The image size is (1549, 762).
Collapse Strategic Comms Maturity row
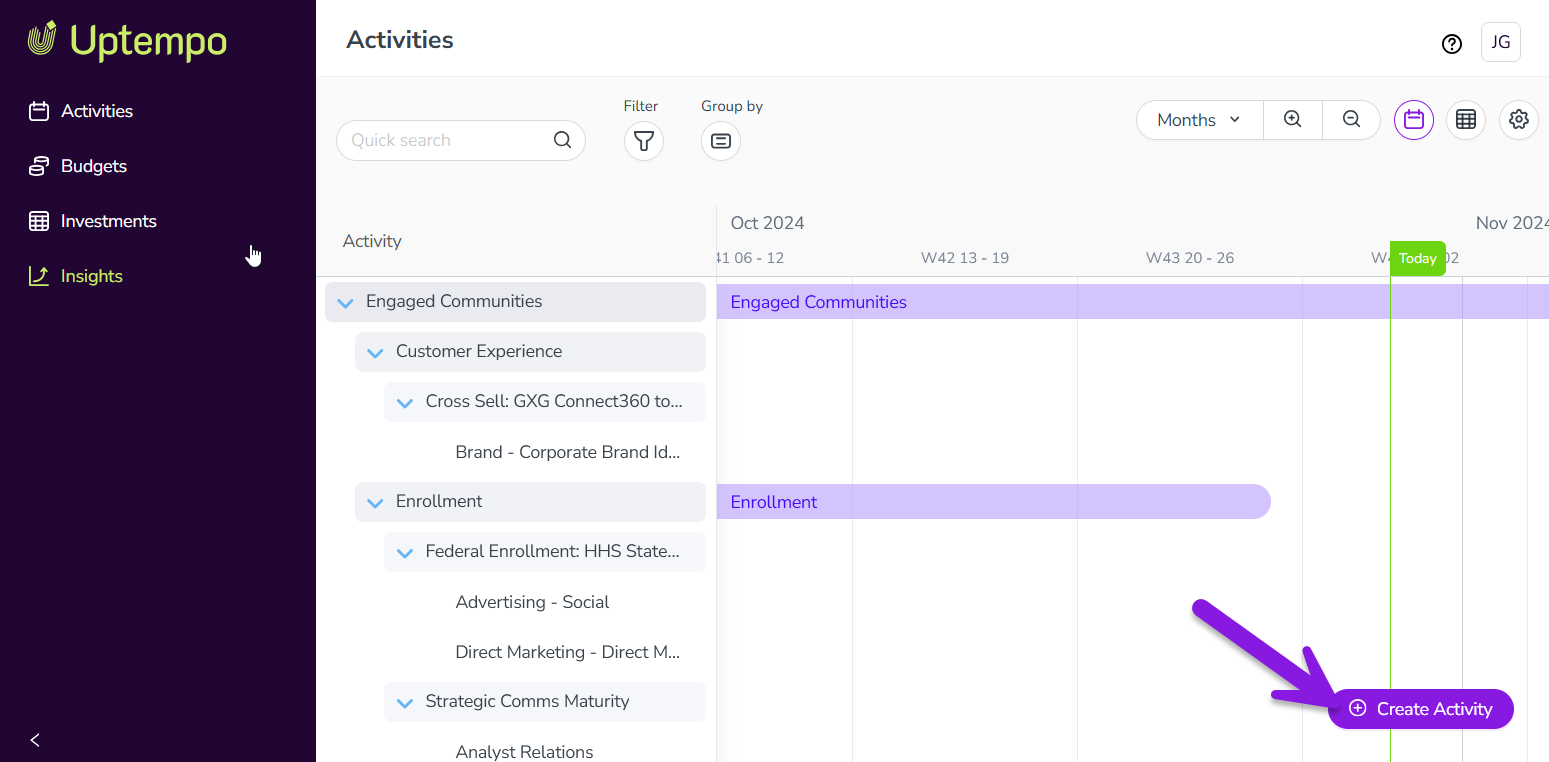[405, 702]
